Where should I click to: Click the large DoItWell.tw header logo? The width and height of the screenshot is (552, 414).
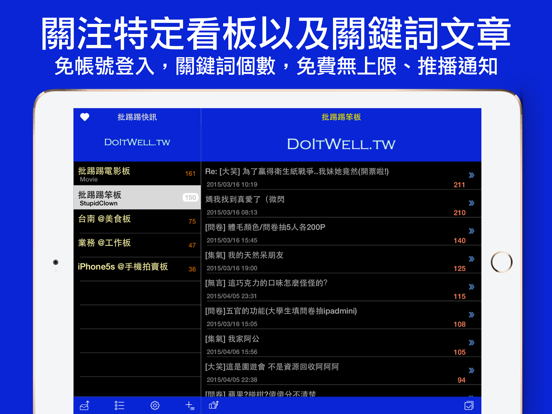point(341,144)
